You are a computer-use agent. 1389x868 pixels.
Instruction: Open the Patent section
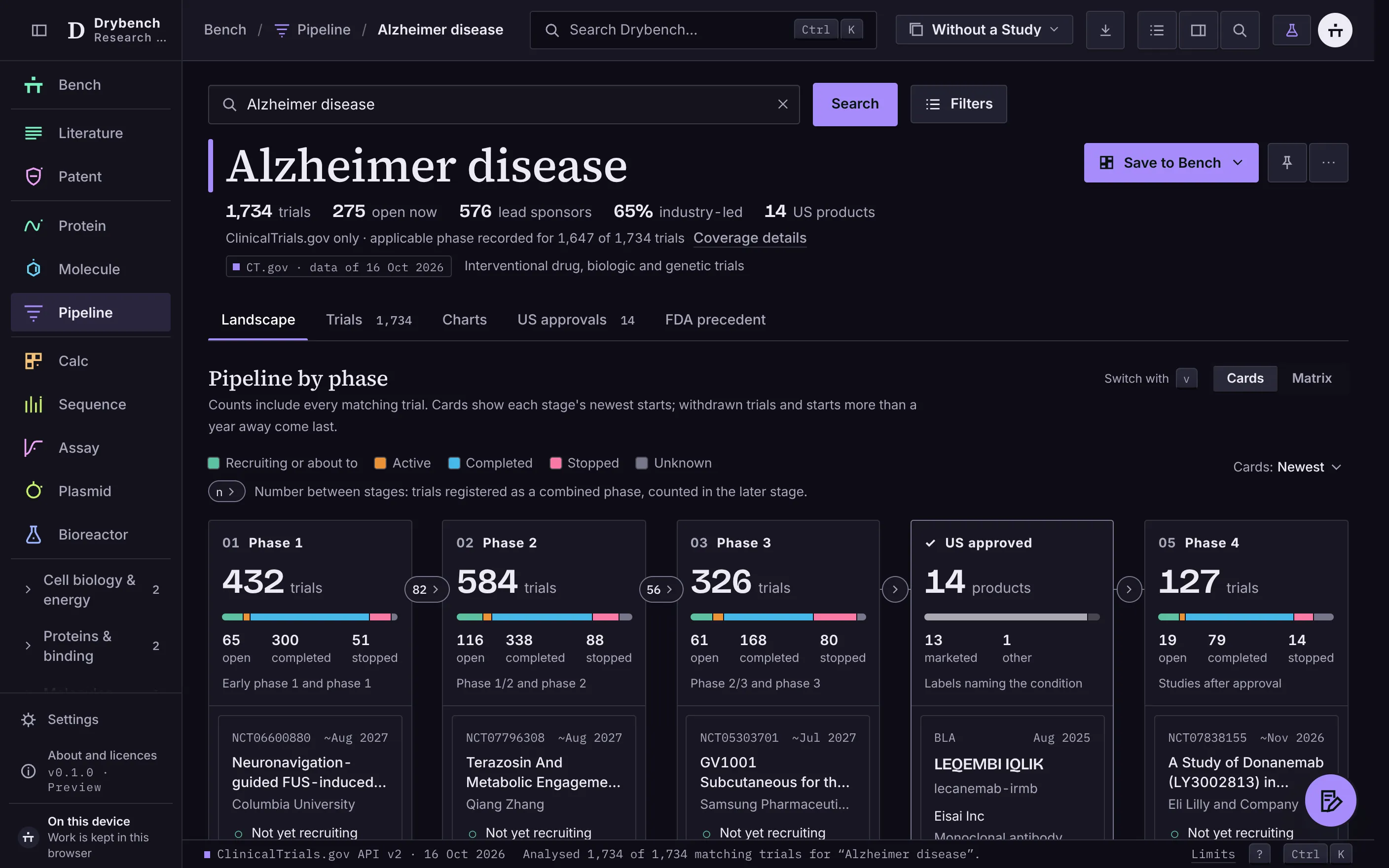pos(91,176)
